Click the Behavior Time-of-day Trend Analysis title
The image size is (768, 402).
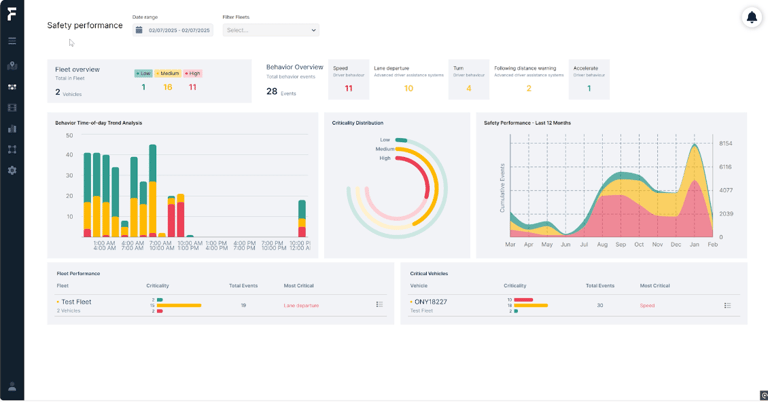pyautogui.click(x=98, y=123)
